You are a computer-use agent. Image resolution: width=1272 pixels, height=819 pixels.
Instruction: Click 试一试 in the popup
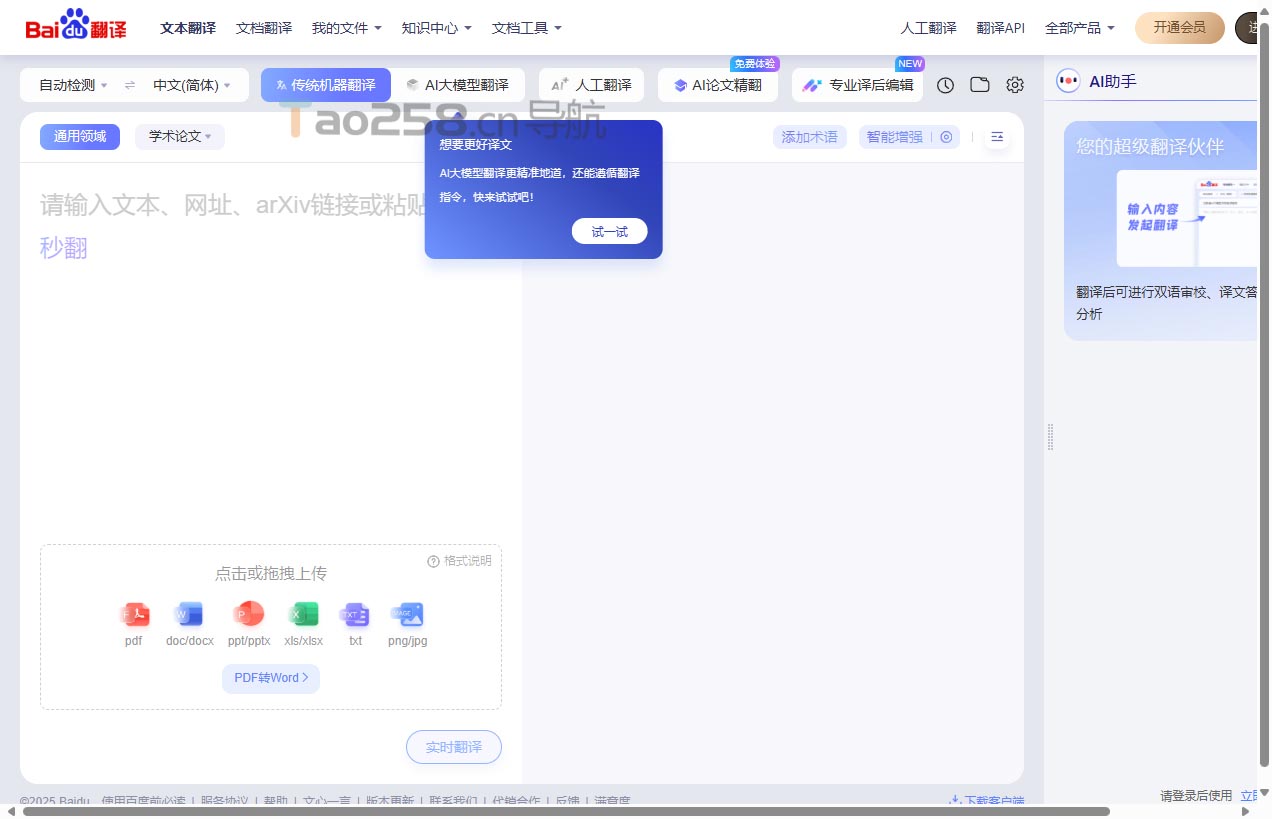pyautogui.click(x=610, y=231)
